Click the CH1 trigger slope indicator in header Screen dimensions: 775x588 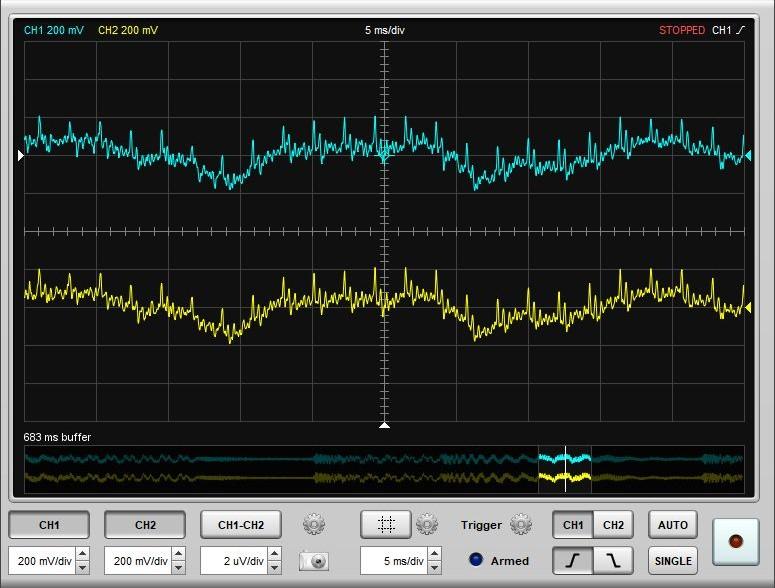coord(728,30)
